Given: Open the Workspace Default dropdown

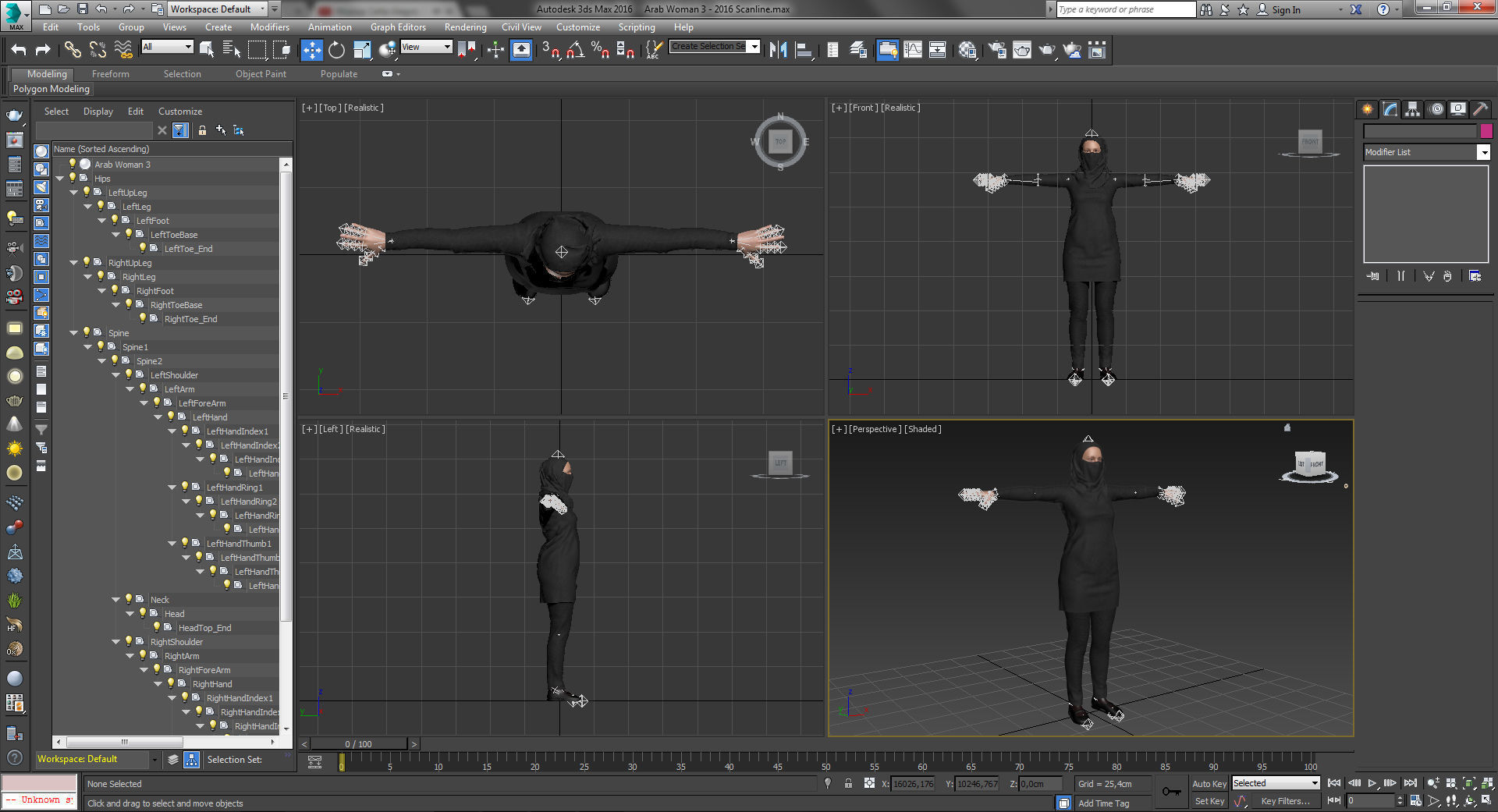Looking at the screenshot, I should tap(218, 9).
